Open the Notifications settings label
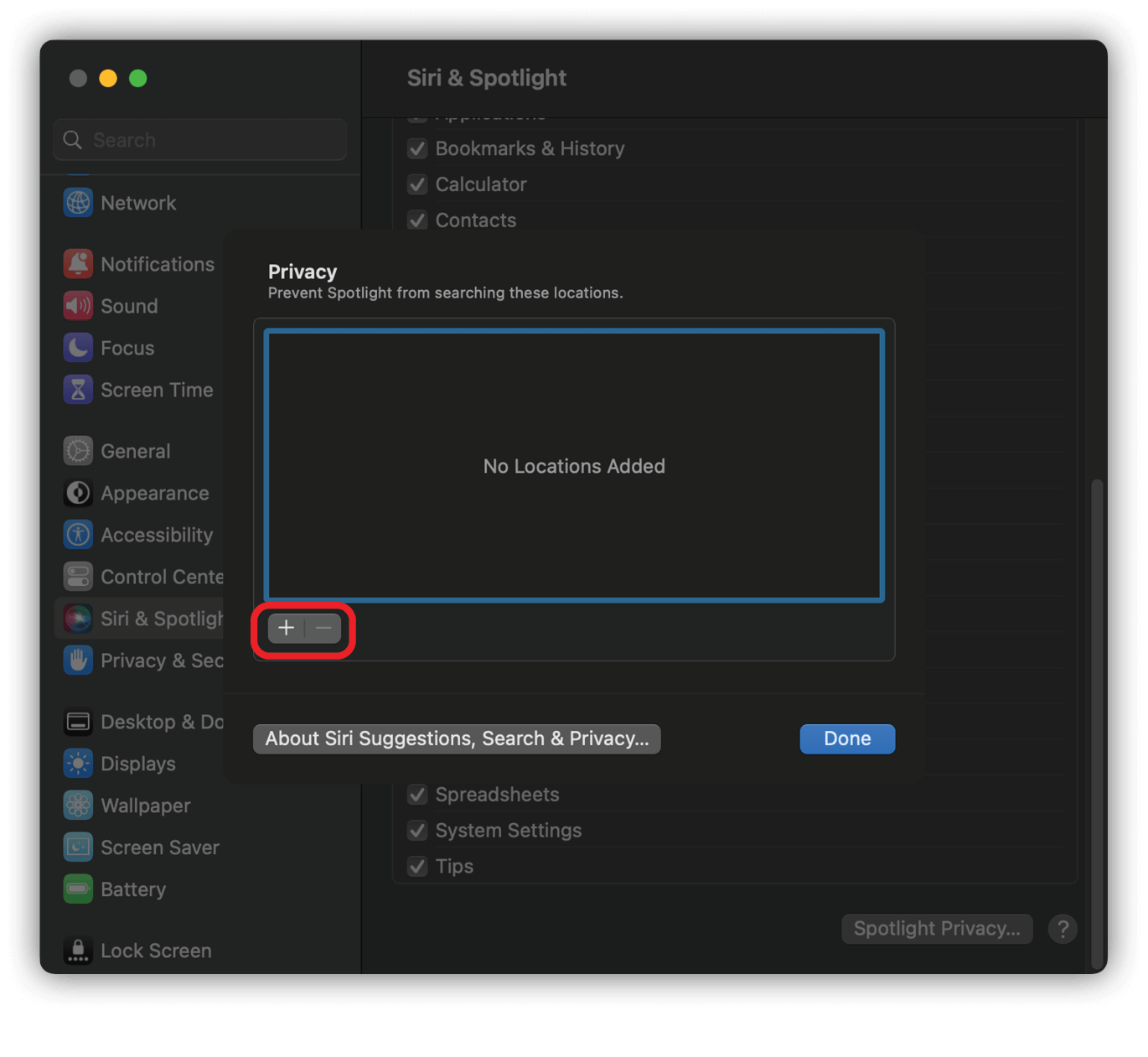1148x1057 pixels. click(158, 264)
